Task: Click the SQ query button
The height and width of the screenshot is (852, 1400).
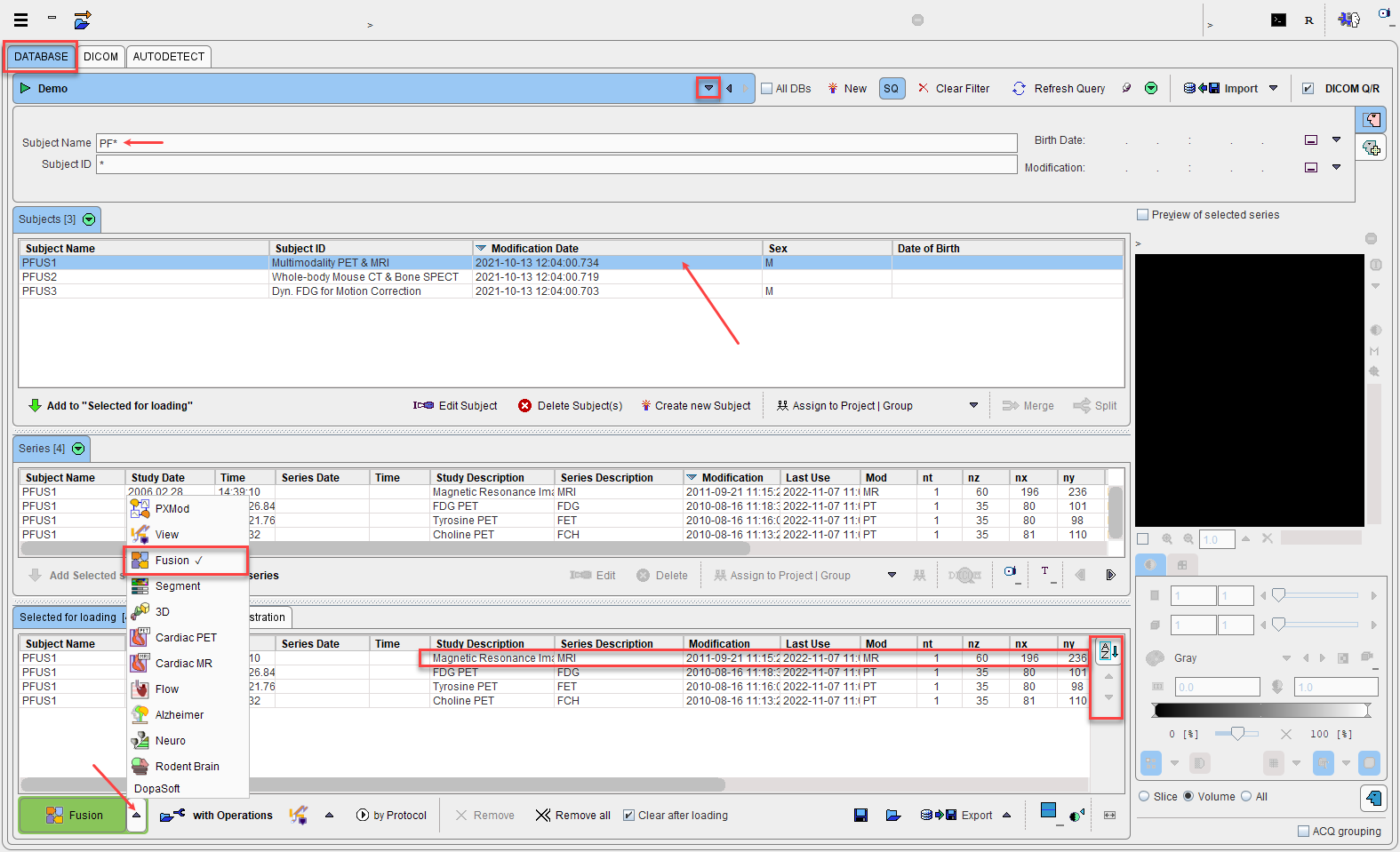Action: [892, 88]
